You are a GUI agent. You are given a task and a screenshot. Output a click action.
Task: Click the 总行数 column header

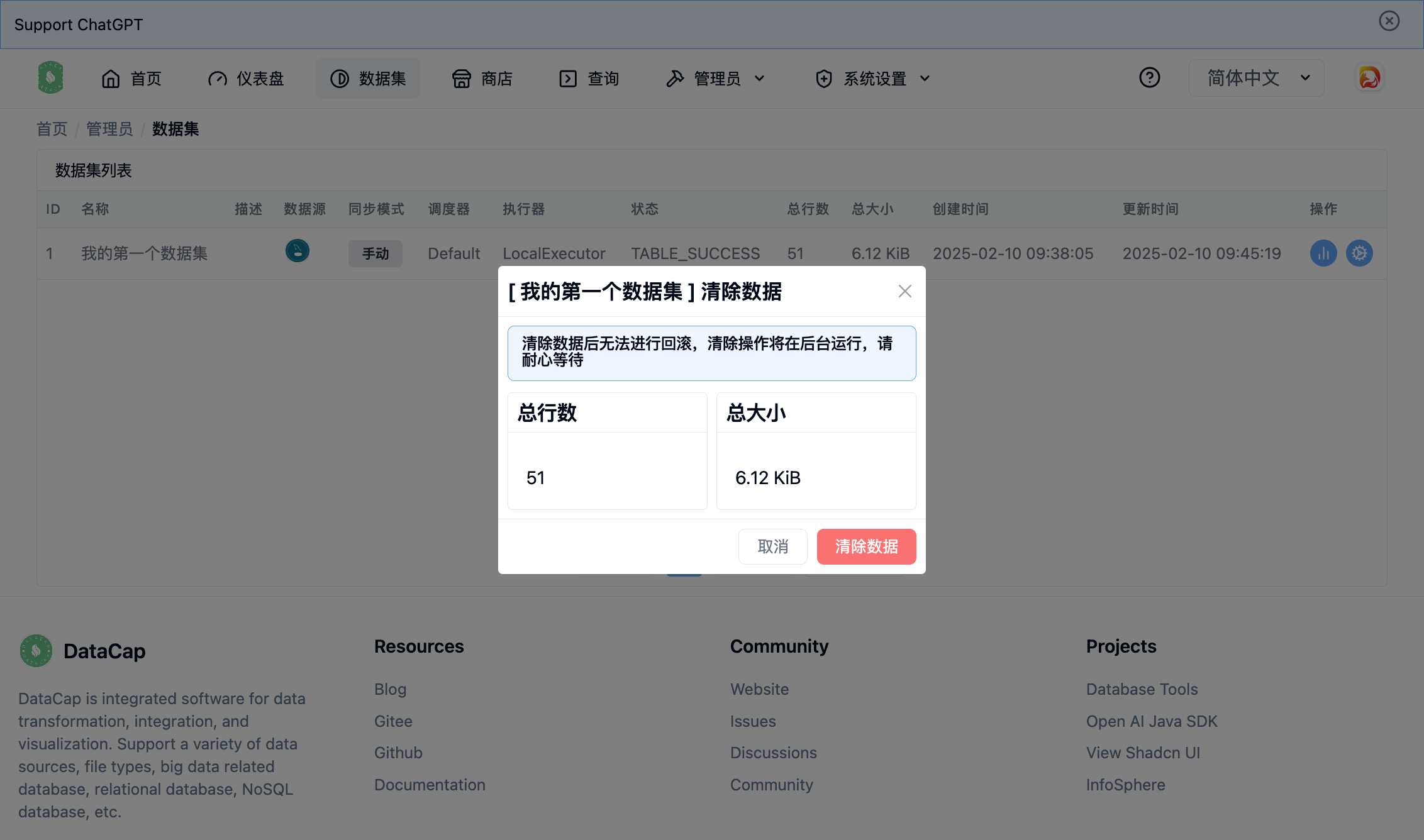[808, 209]
